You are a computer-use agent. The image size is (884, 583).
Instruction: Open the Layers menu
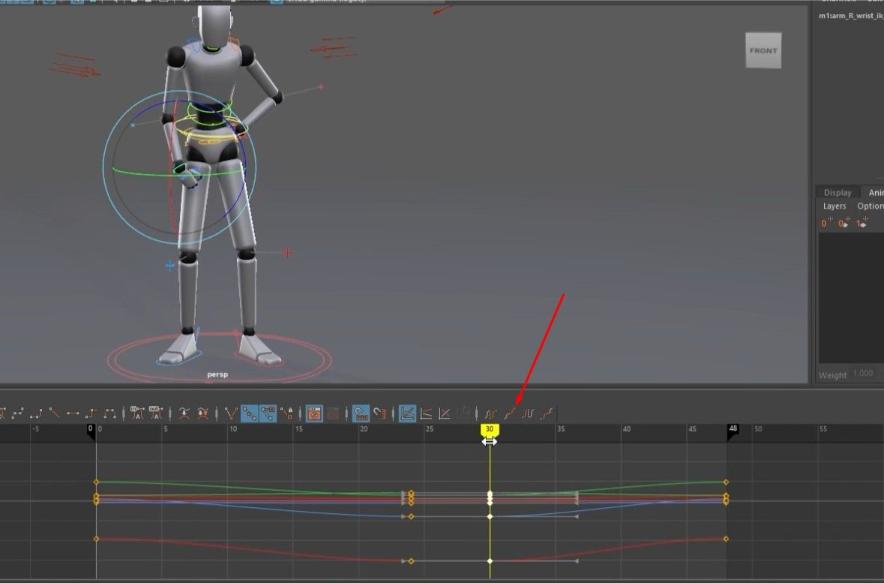834,206
